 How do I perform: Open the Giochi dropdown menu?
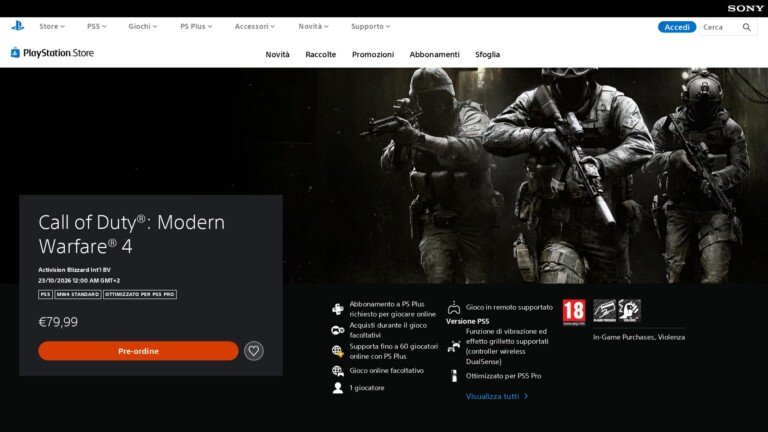pyautogui.click(x=143, y=26)
